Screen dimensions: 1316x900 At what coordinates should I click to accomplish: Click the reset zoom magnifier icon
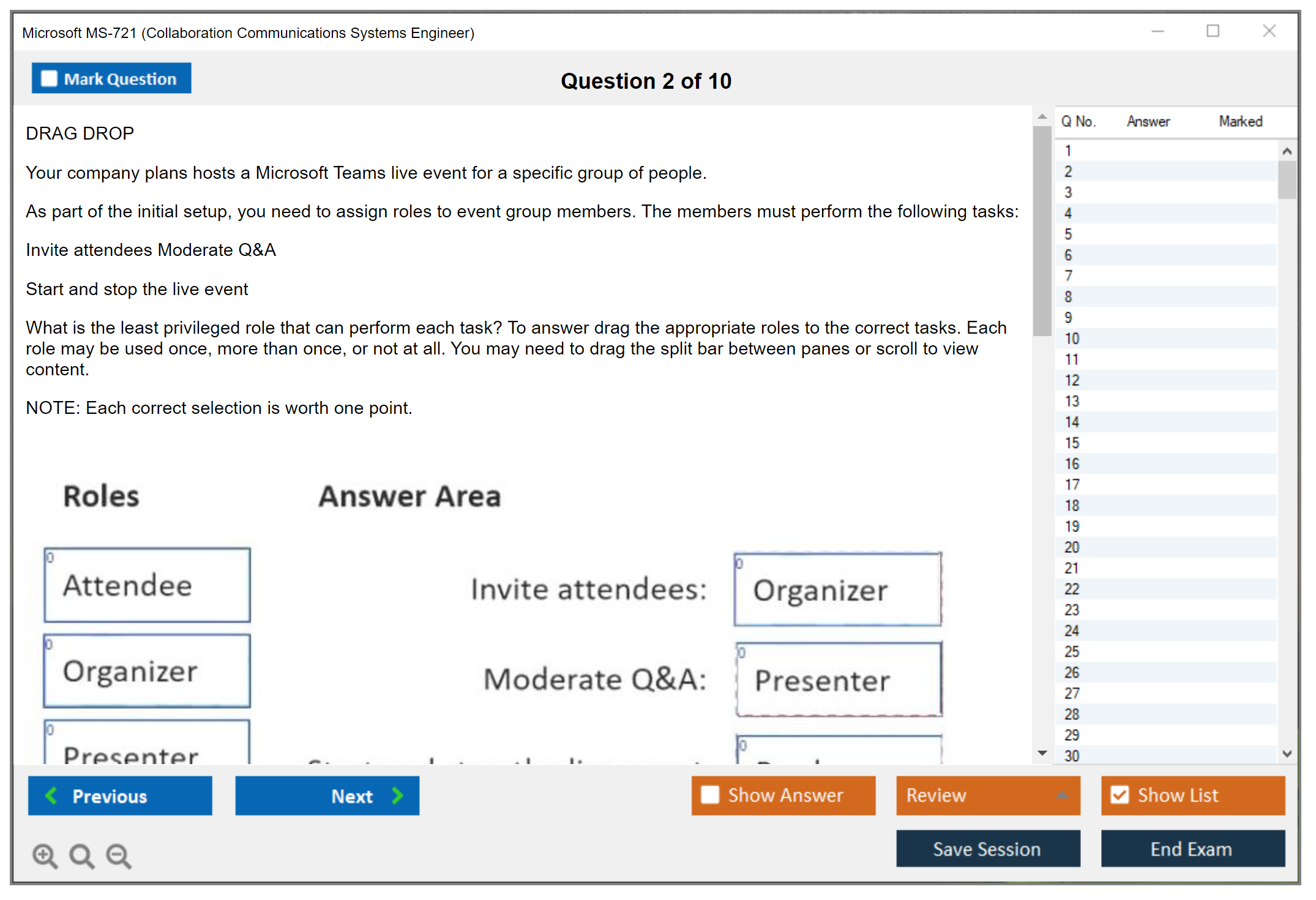pyautogui.click(x=81, y=855)
